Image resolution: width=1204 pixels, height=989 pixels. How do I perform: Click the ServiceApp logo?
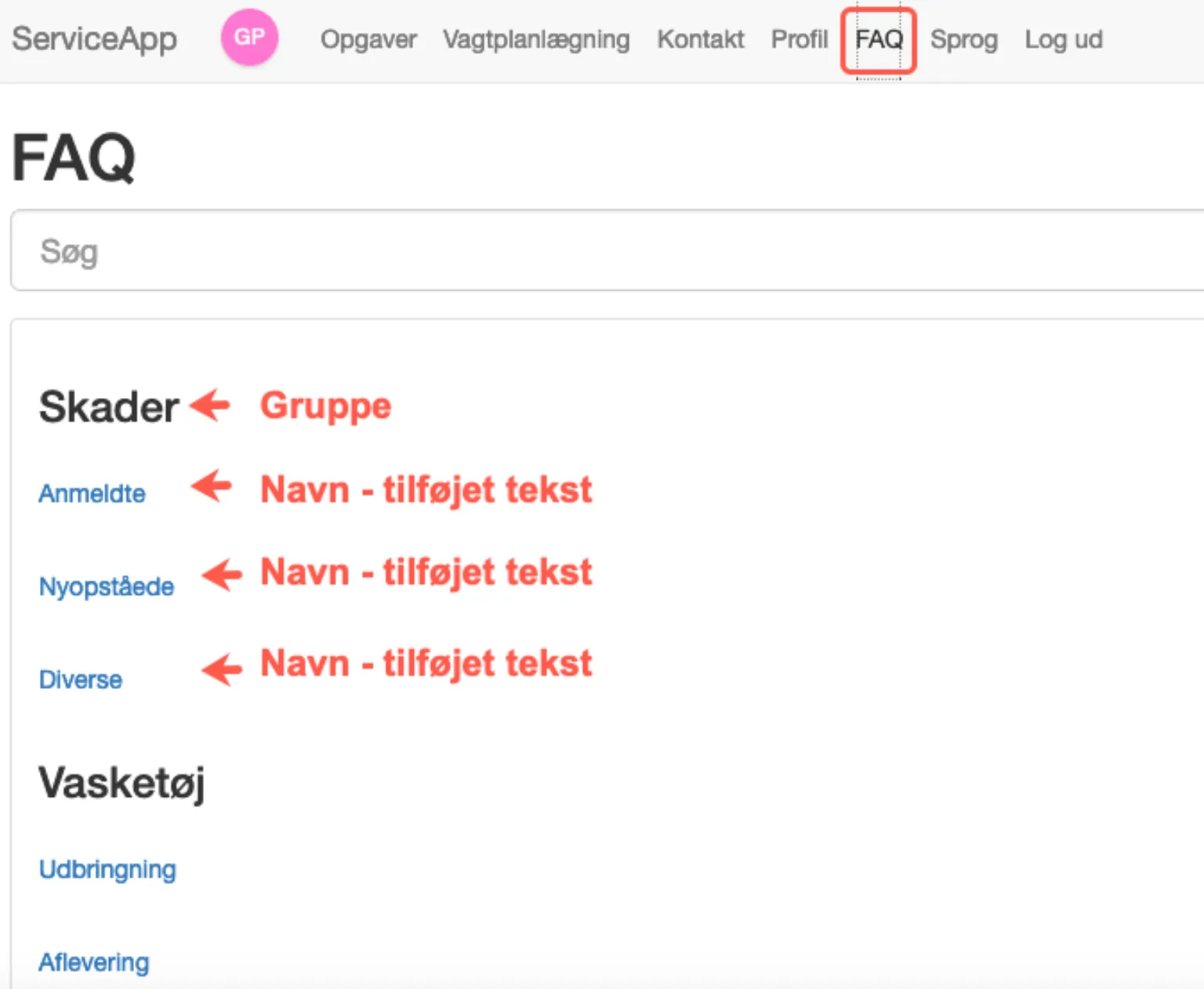pos(93,39)
